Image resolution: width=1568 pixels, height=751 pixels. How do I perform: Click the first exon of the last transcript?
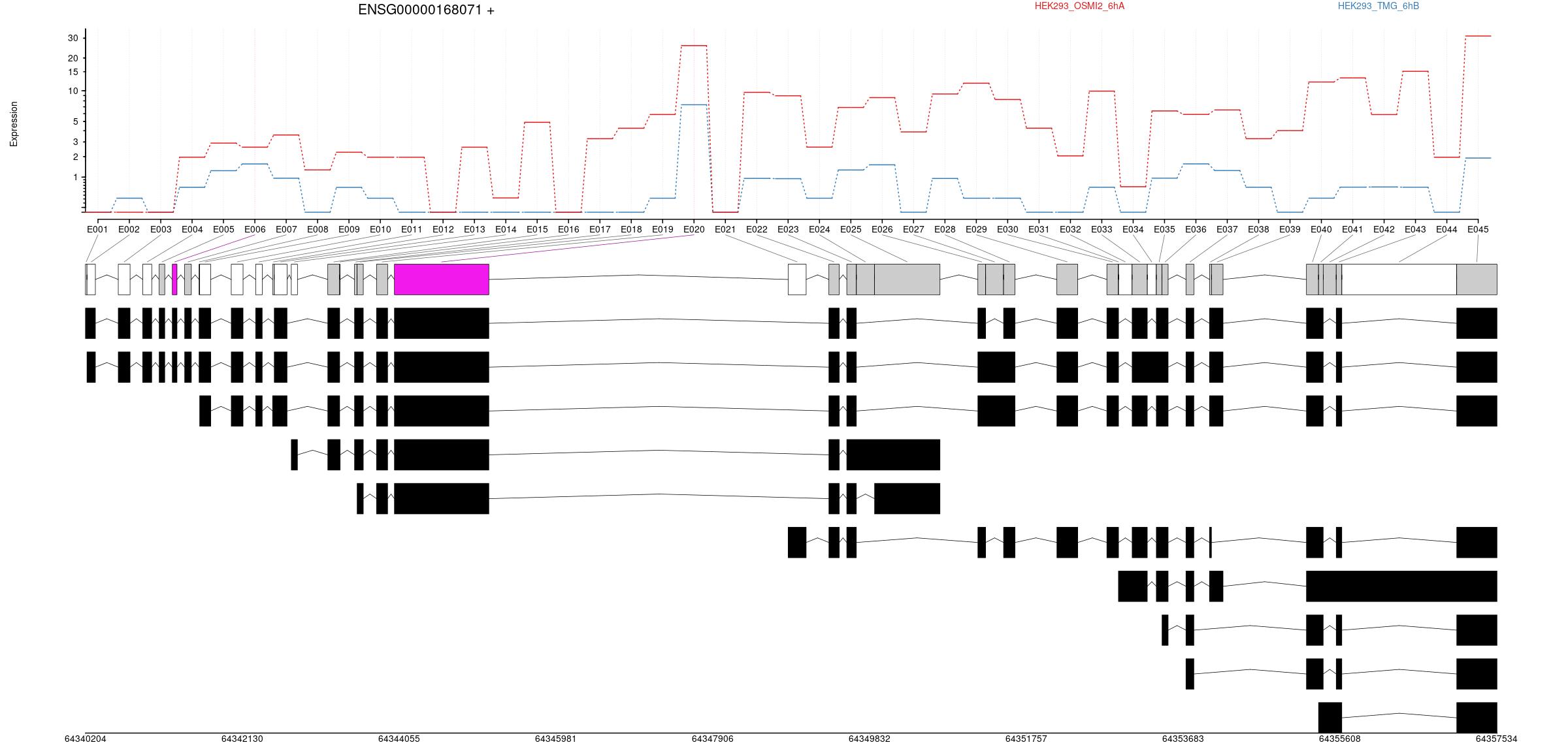click(1330, 718)
